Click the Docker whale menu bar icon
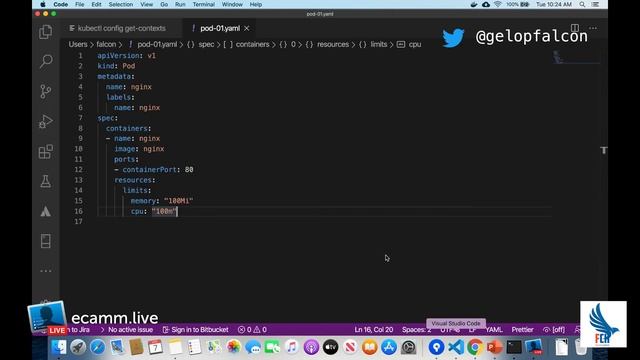The width and height of the screenshot is (640, 360). 474,4
